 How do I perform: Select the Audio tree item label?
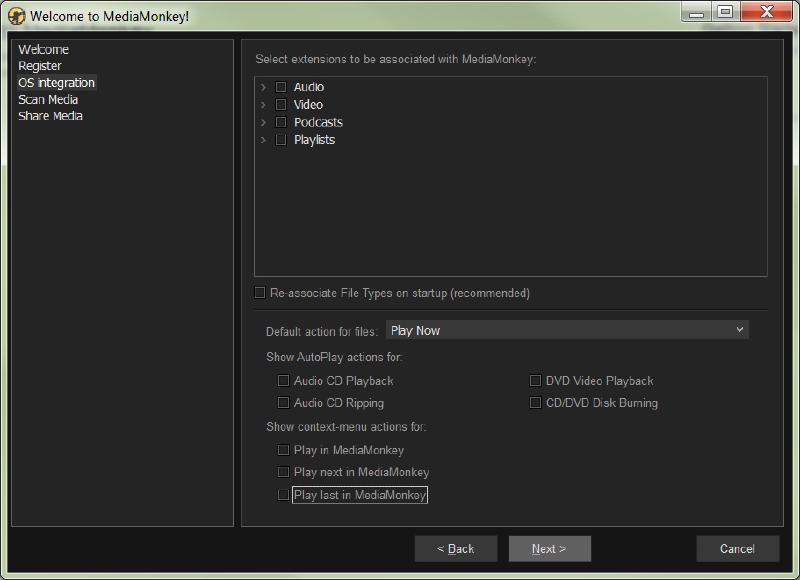pos(309,87)
